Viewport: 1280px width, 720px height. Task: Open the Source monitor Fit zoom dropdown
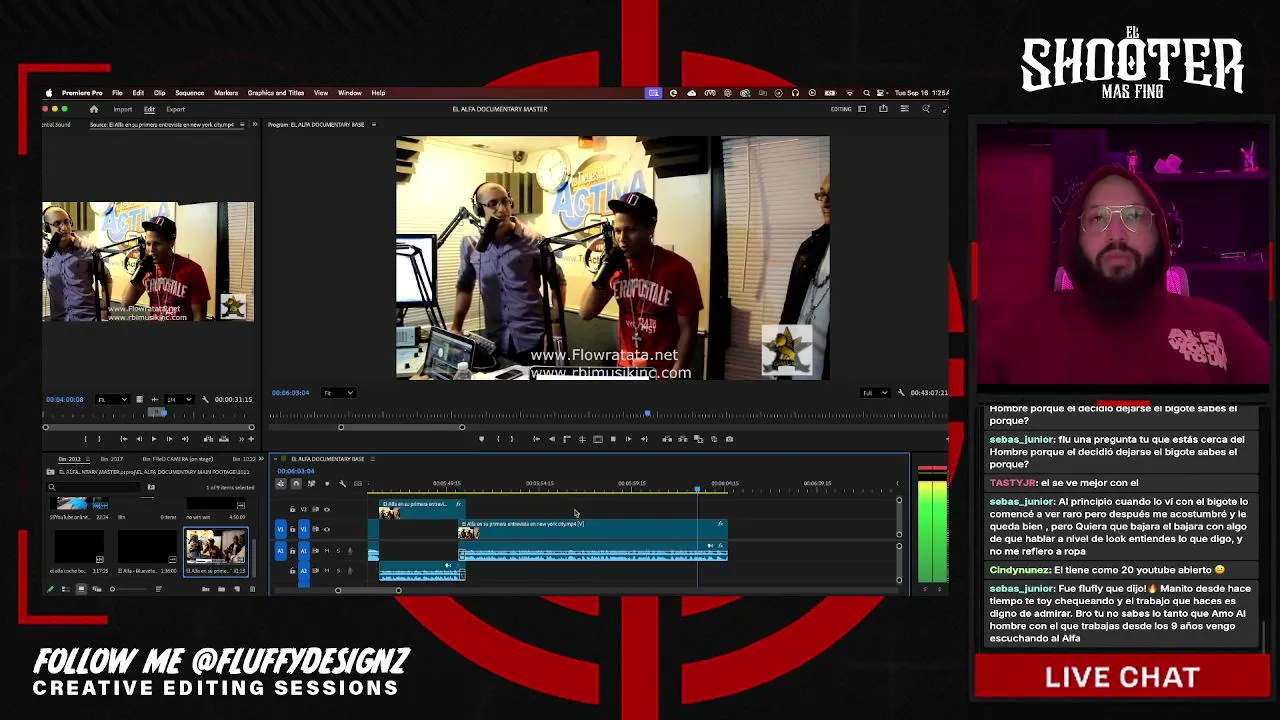[111, 400]
